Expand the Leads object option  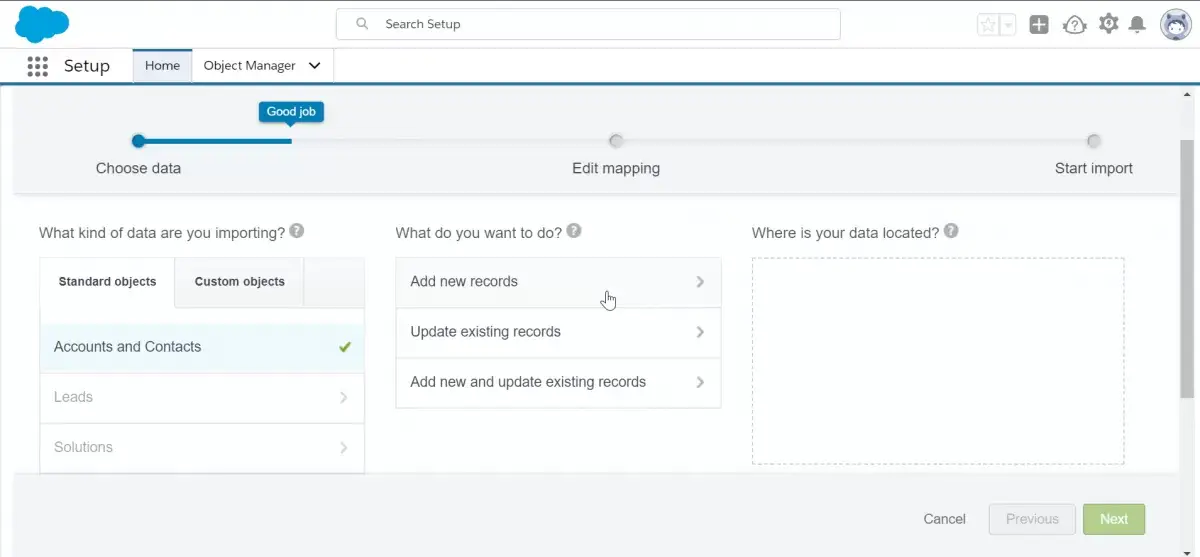point(202,397)
